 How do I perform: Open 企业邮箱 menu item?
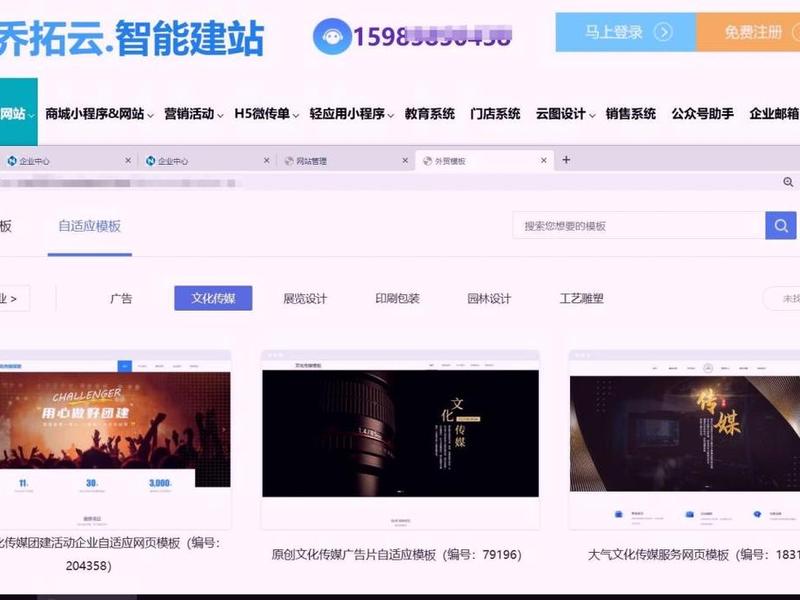coord(774,114)
